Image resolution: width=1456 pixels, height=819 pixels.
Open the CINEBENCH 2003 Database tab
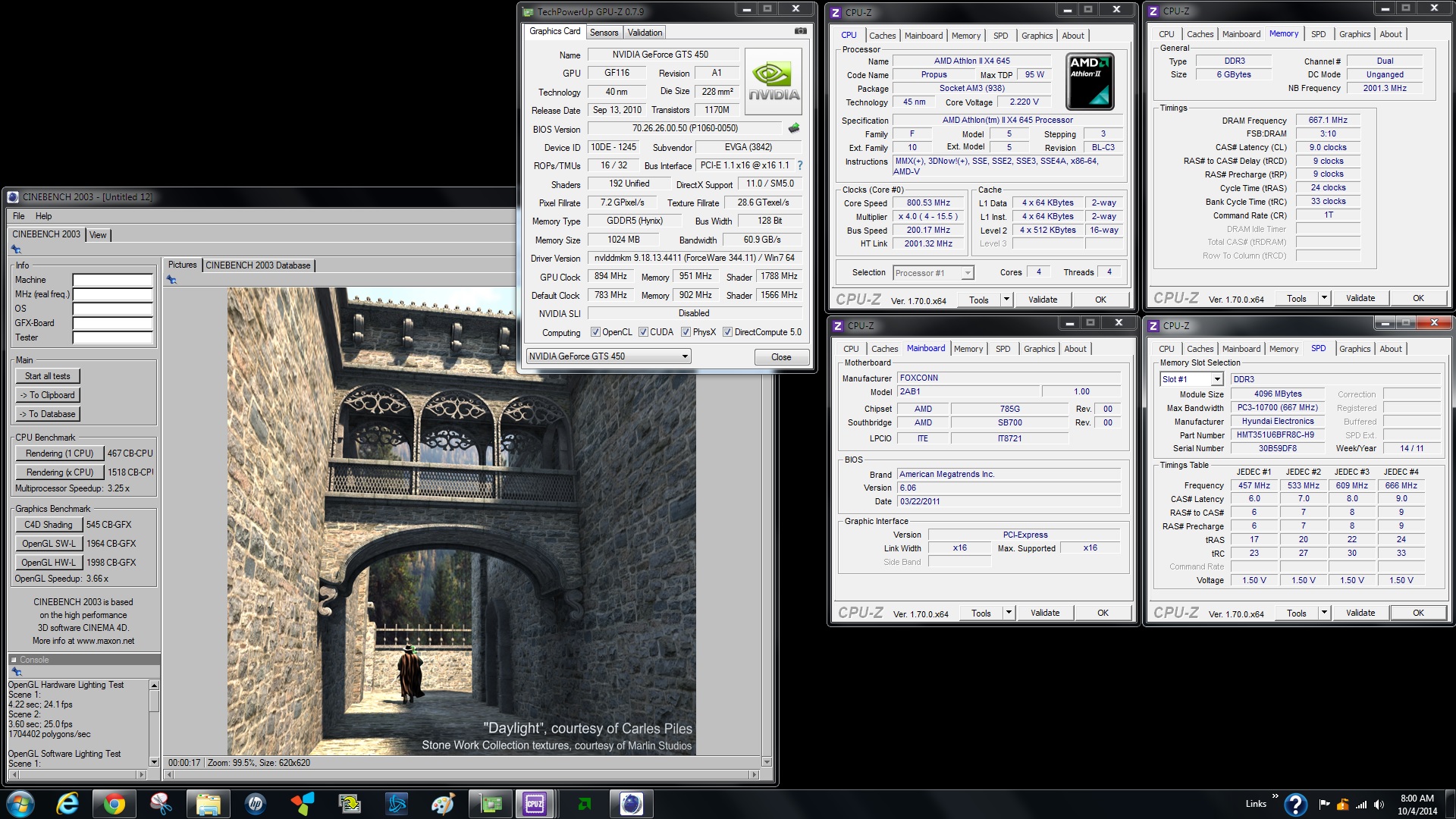tap(258, 265)
